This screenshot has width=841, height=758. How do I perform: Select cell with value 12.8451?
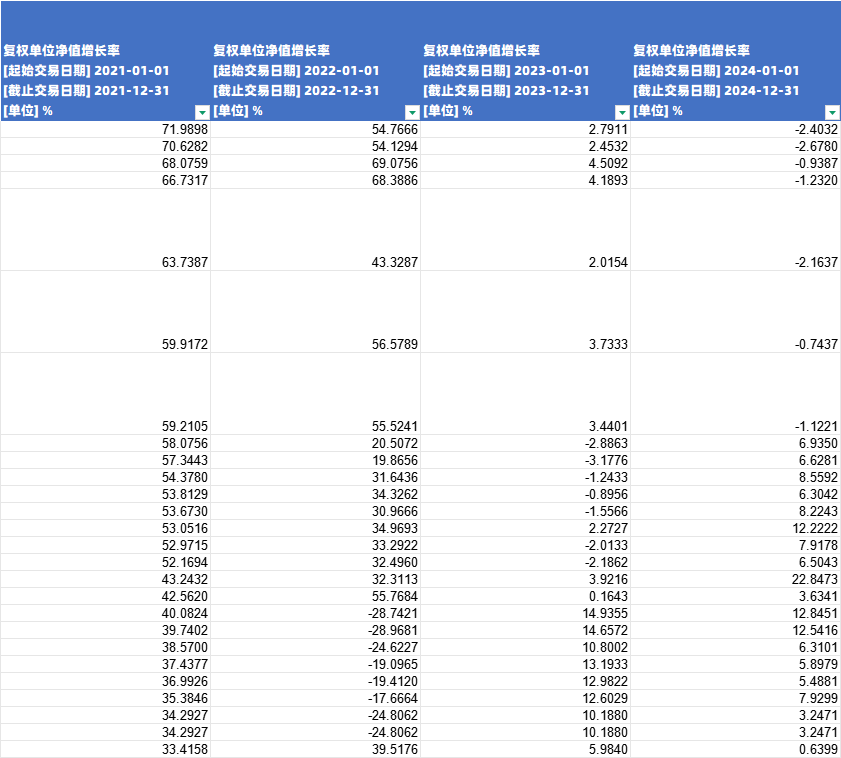click(x=735, y=613)
